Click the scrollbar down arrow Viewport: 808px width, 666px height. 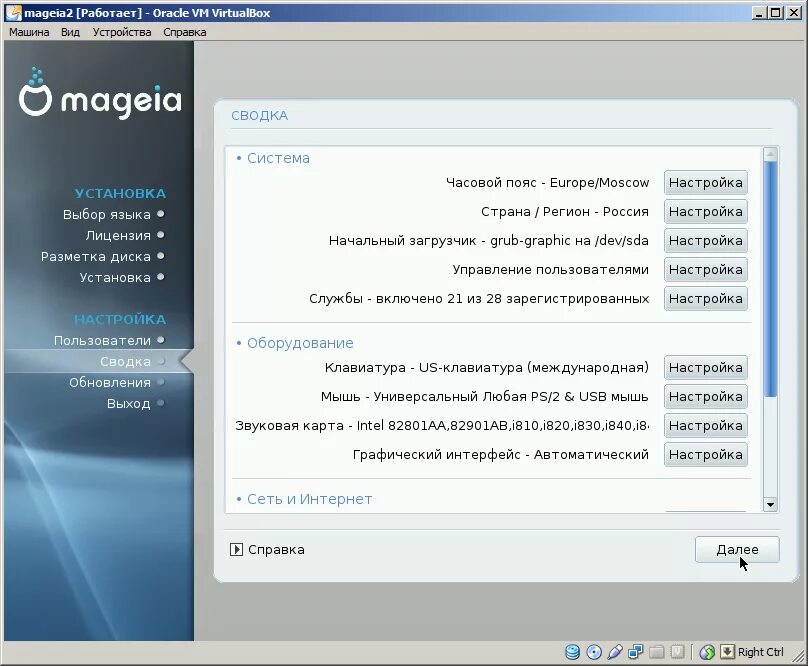[770, 505]
